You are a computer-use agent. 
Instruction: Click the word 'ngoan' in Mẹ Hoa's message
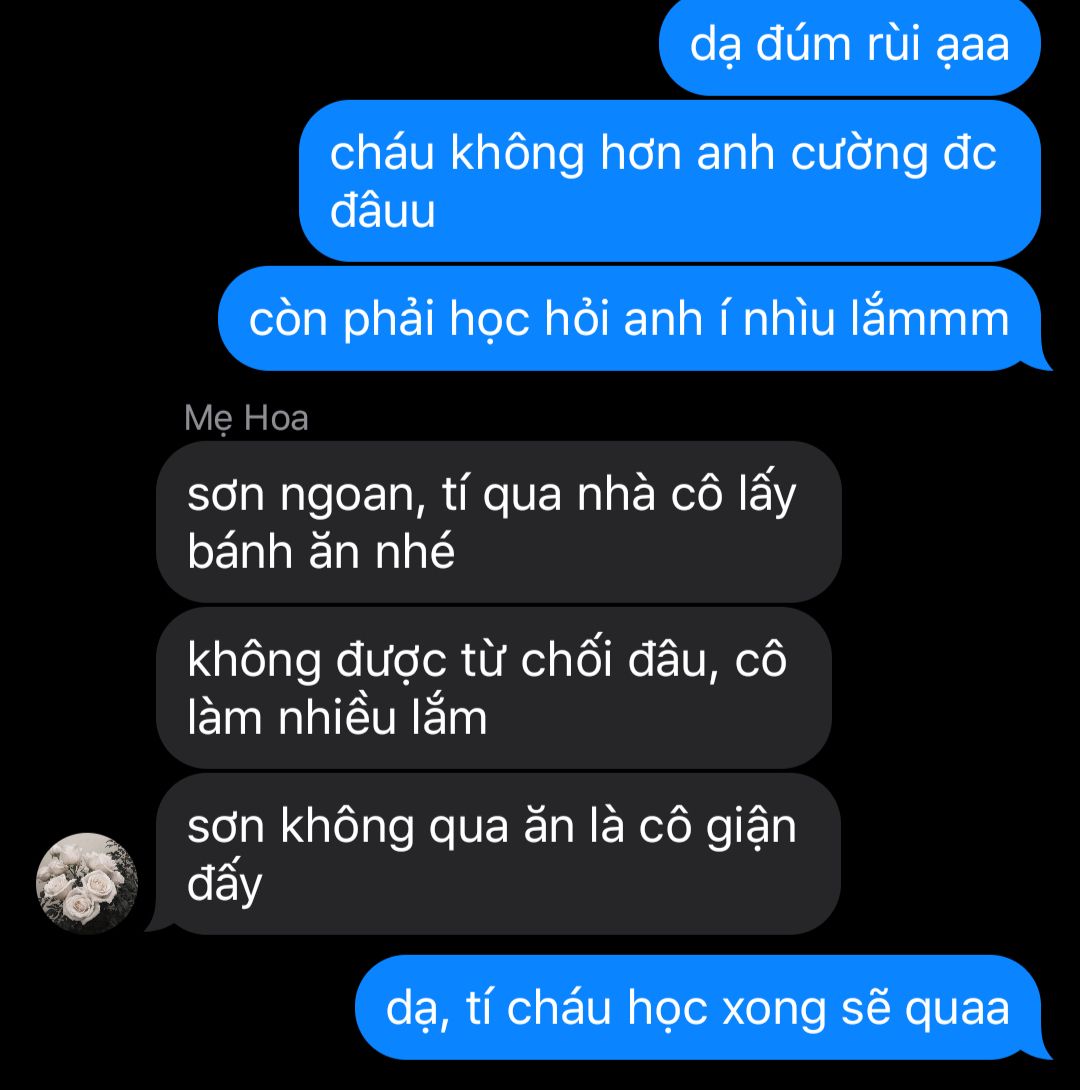pyautogui.click(x=352, y=498)
